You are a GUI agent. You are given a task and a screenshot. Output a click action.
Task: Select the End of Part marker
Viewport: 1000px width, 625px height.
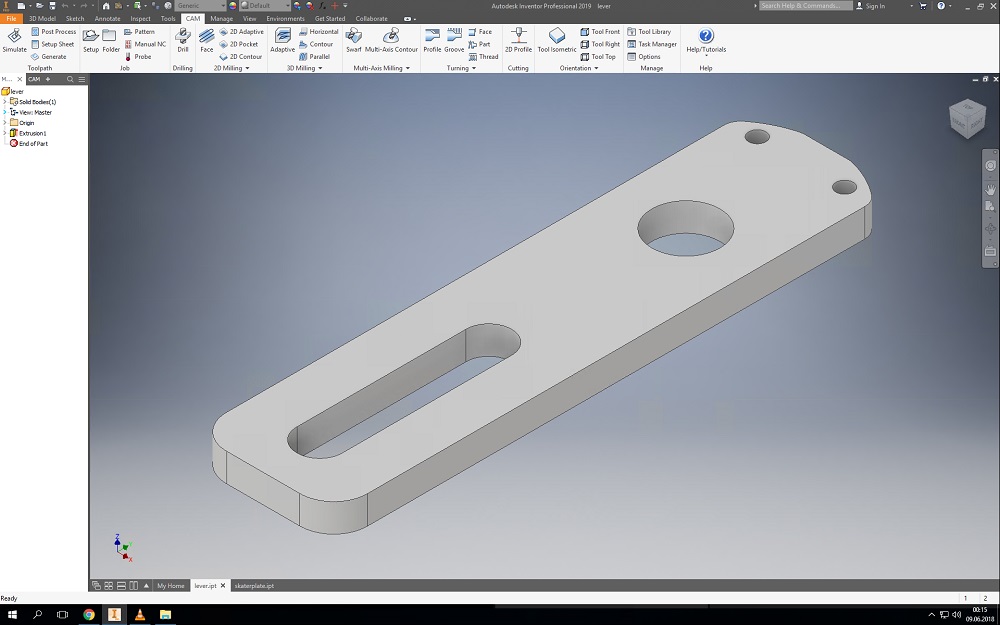pyautogui.click(x=28, y=143)
